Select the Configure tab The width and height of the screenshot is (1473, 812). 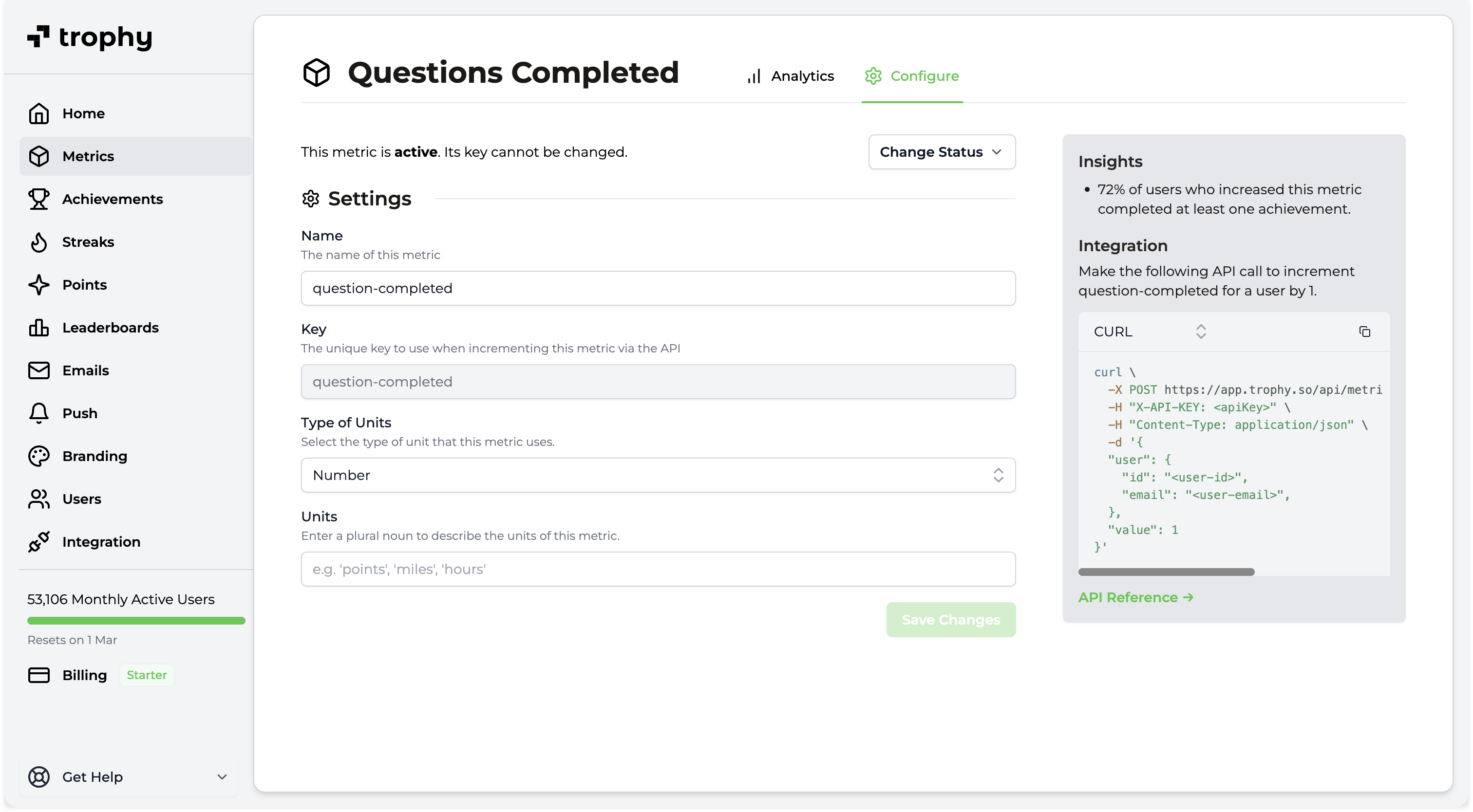pyautogui.click(x=911, y=76)
